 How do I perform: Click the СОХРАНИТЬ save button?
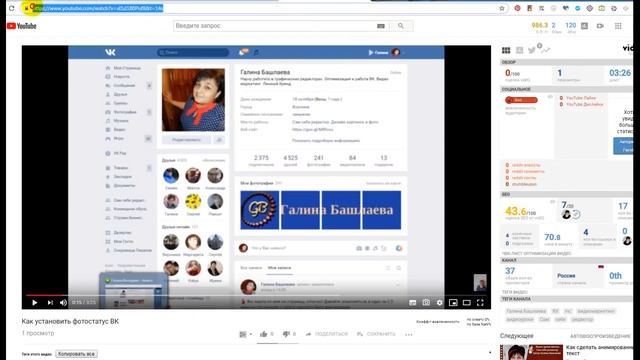click(376, 334)
